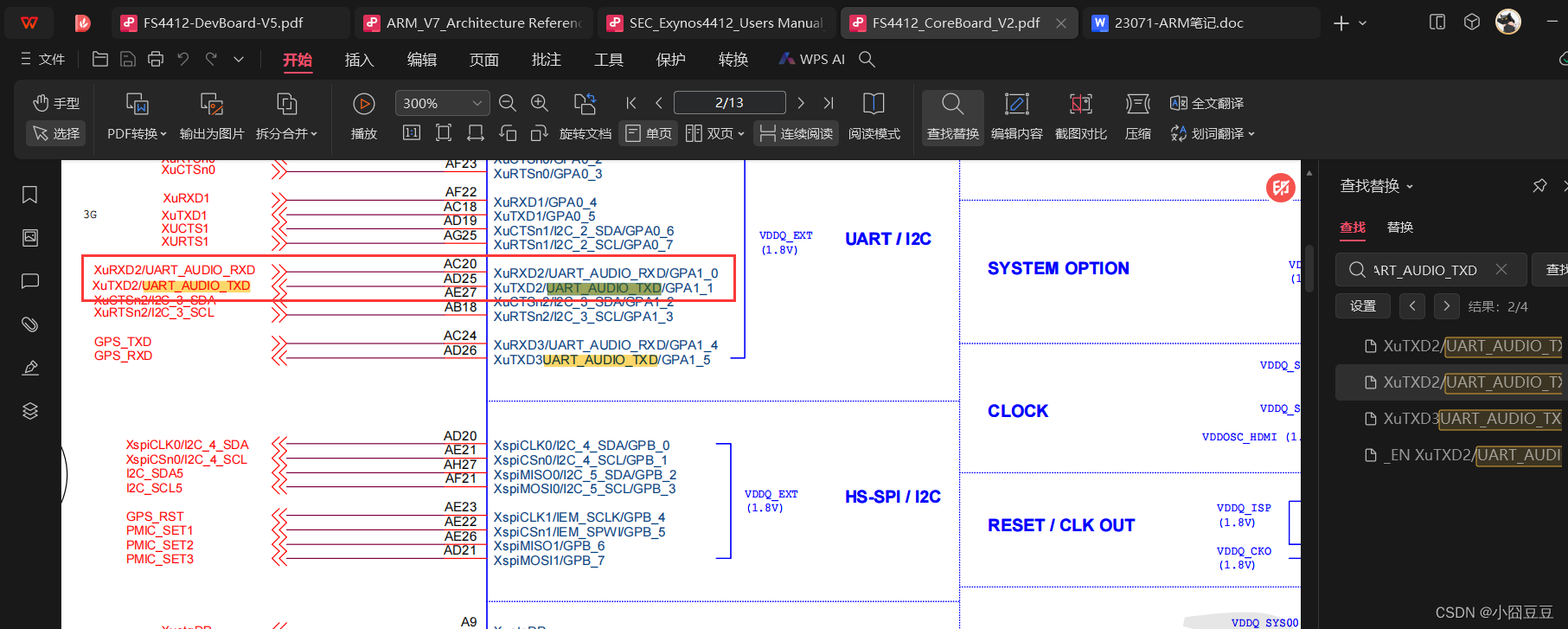Click the 压缩 compress tool
The height and width of the screenshot is (629, 1568).
[x=1137, y=117]
